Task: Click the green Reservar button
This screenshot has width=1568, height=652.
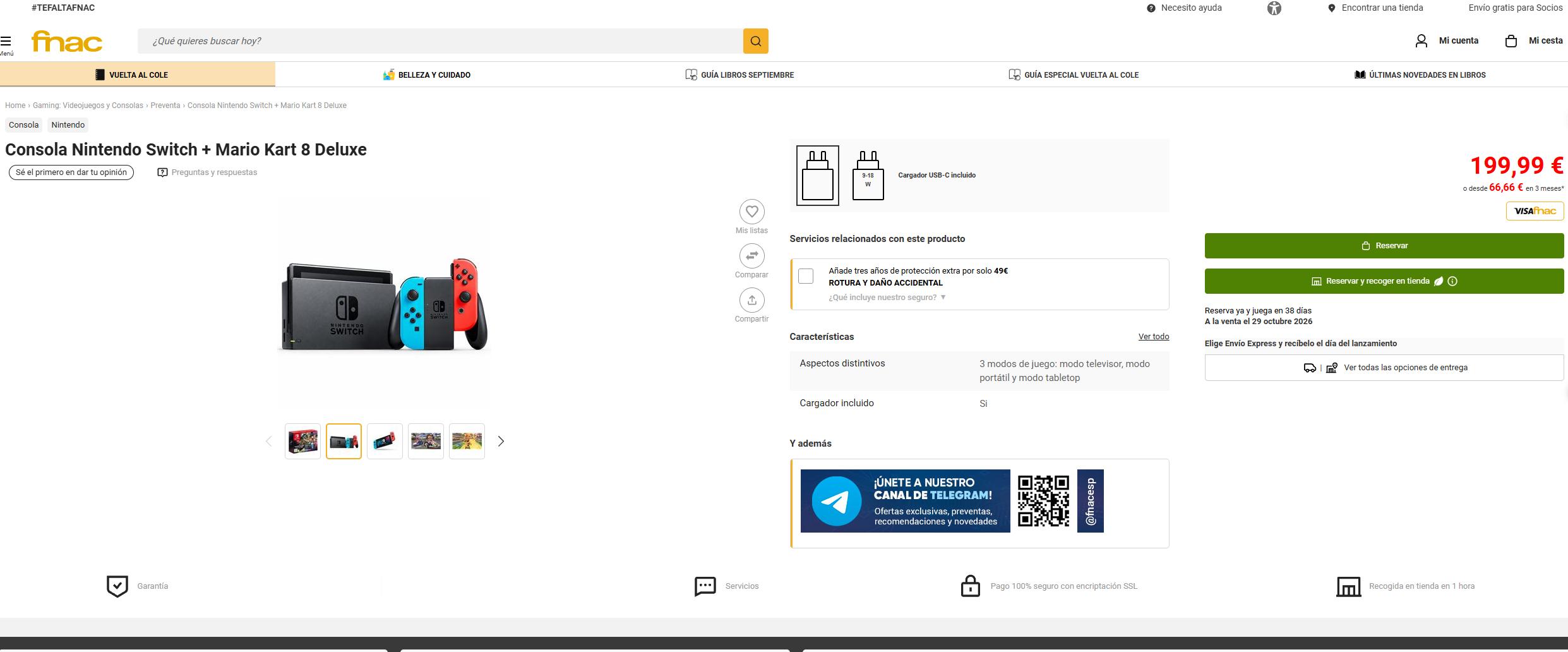Action: tap(1384, 246)
